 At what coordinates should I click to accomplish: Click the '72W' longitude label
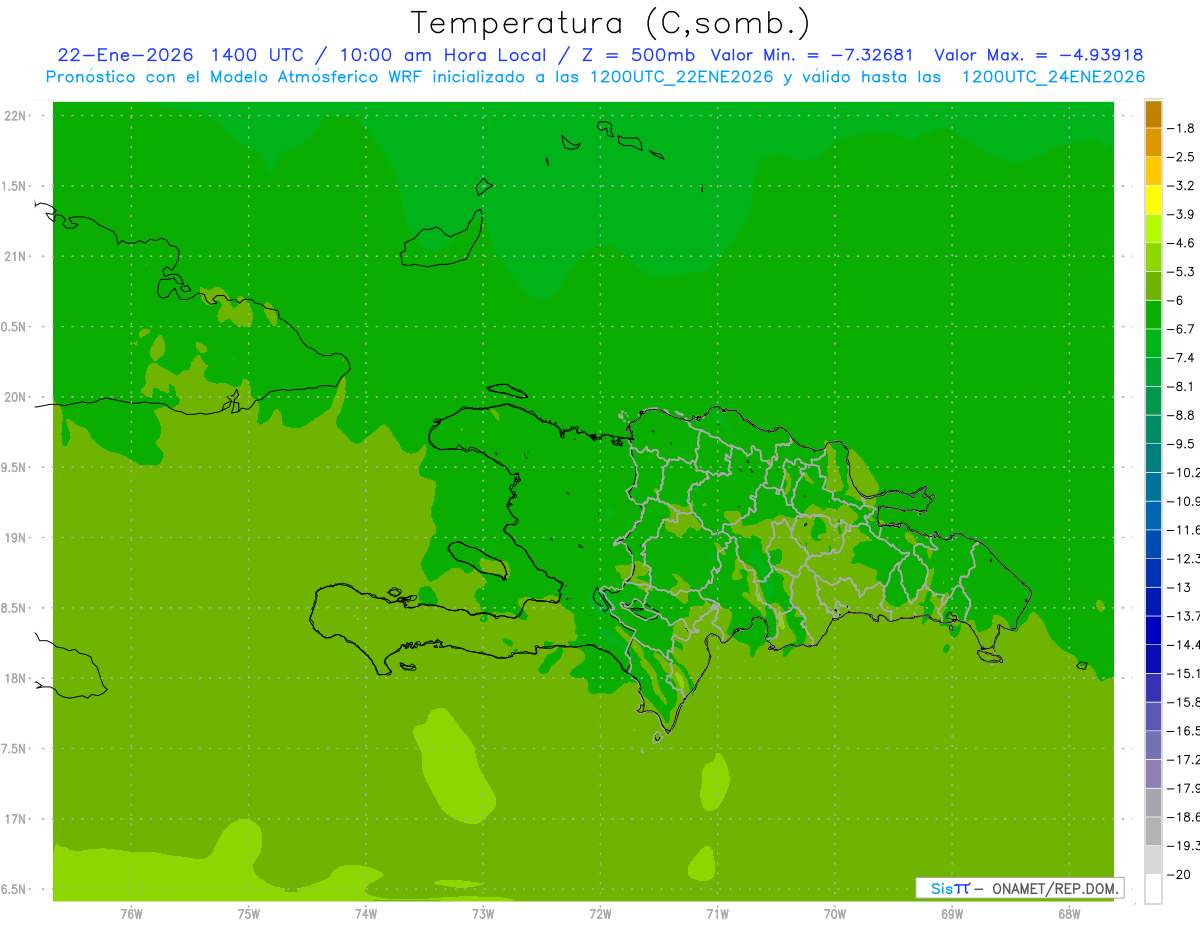tap(600, 914)
